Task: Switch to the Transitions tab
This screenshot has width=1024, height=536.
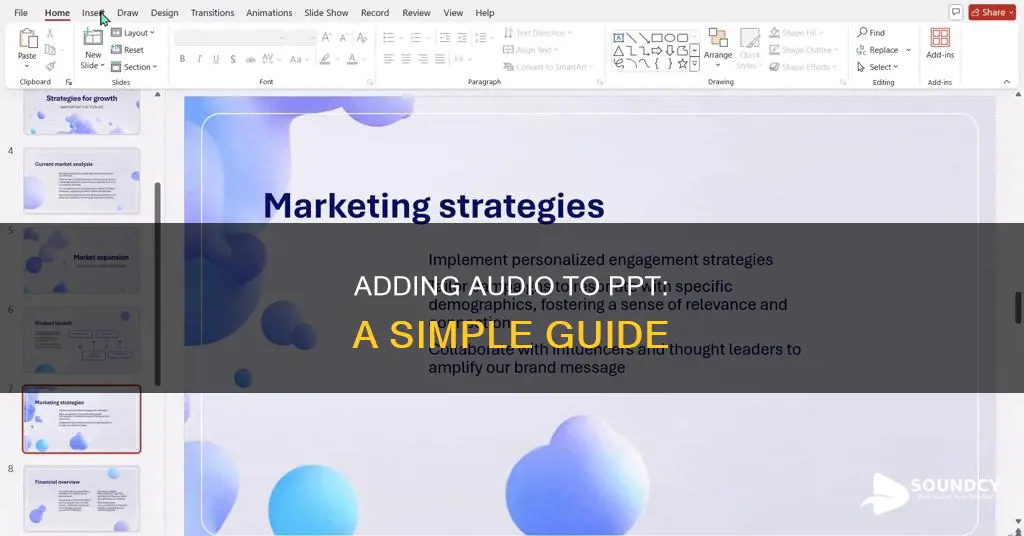Action: pos(212,12)
